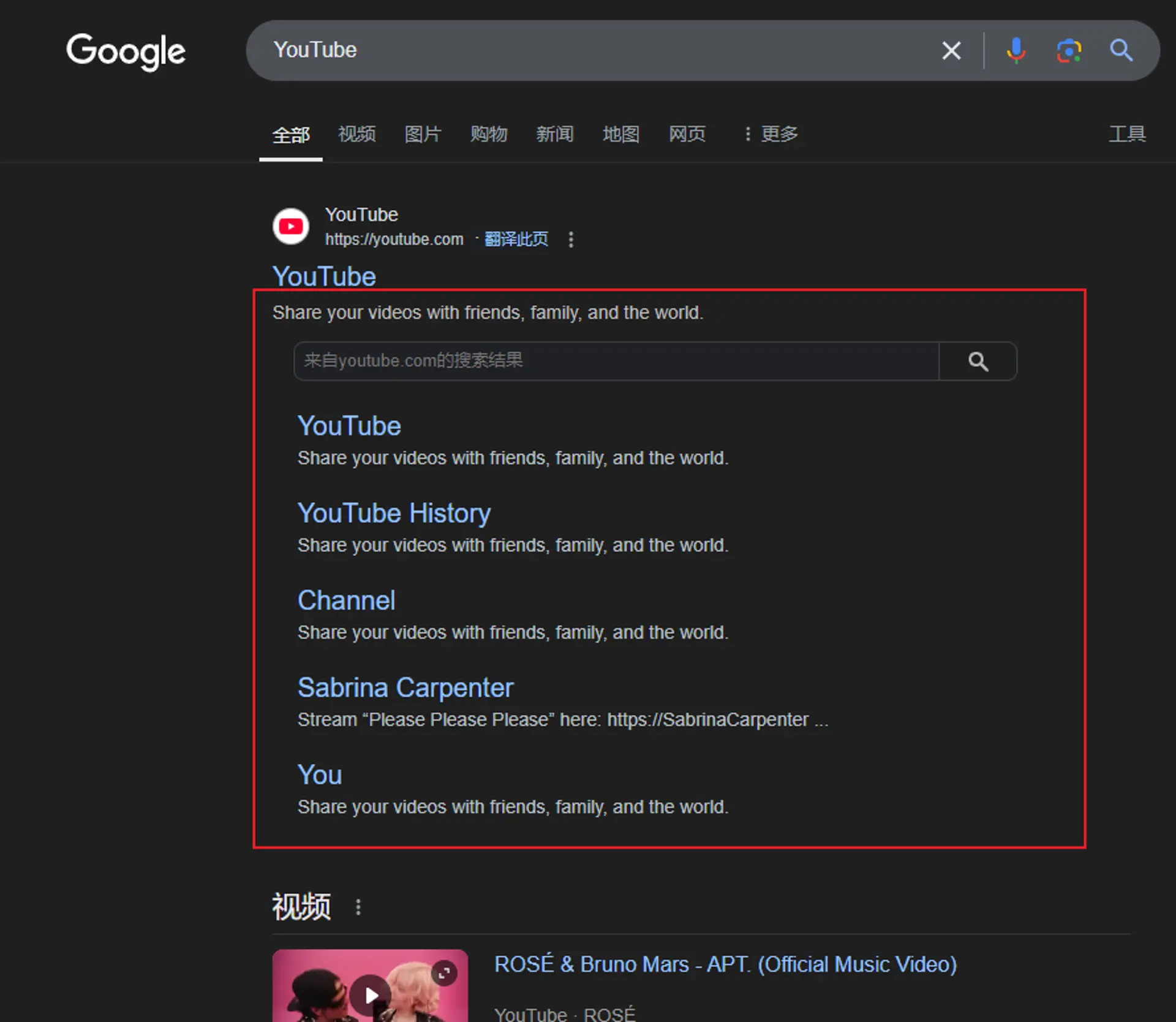Image resolution: width=1176 pixels, height=1022 pixels.
Task: Open the Sabrina Carpenter sitelink
Action: pyautogui.click(x=405, y=688)
